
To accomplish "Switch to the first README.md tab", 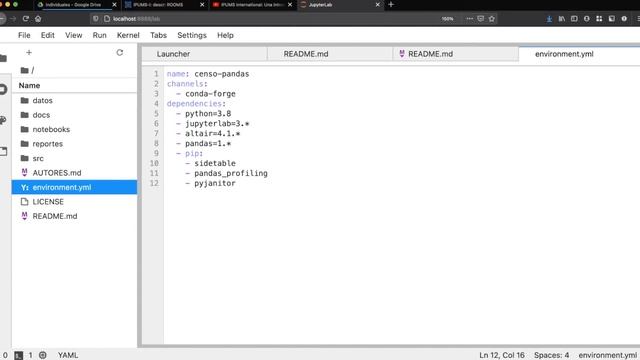I will click(330, 54).
